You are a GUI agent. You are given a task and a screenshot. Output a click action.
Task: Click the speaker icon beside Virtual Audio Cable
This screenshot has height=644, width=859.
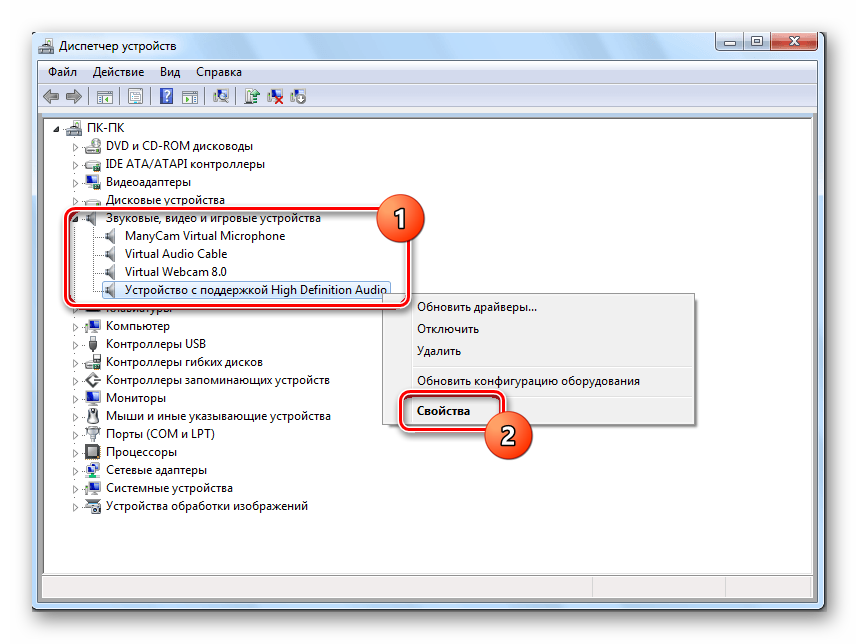click(x=110, y=254)
